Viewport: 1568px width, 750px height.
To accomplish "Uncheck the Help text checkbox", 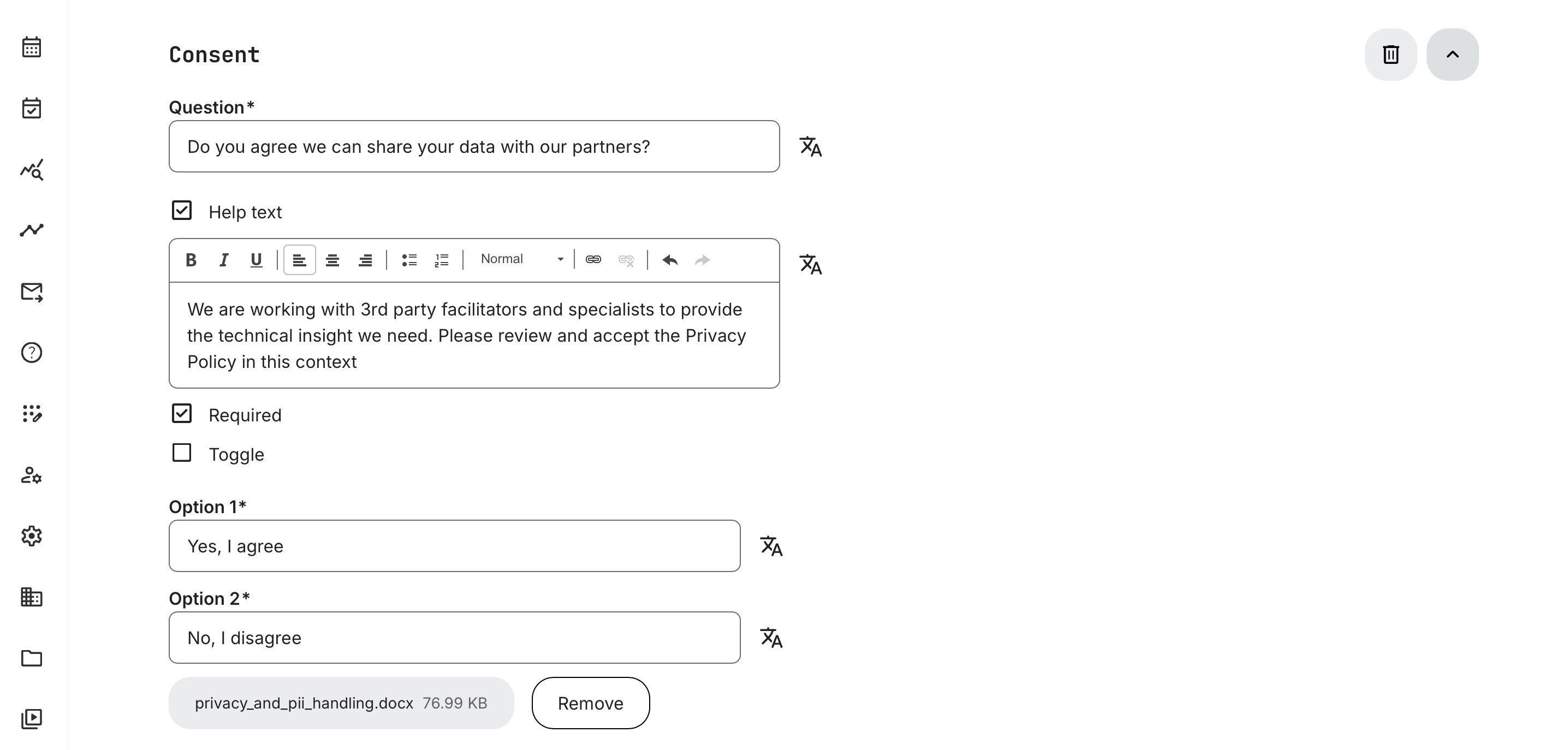I will (181, 211).
